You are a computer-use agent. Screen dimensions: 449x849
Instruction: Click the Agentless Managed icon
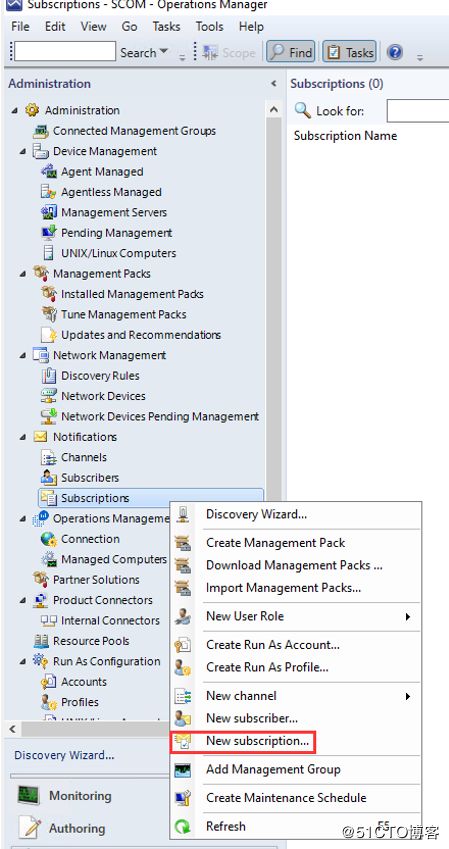[49, 192]
